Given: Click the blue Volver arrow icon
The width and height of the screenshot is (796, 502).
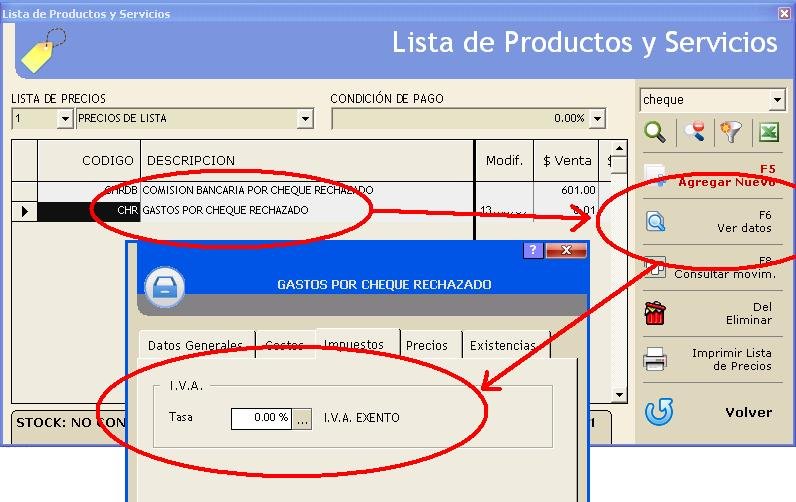Looking at the screenshot, I should tap(659, 411).
